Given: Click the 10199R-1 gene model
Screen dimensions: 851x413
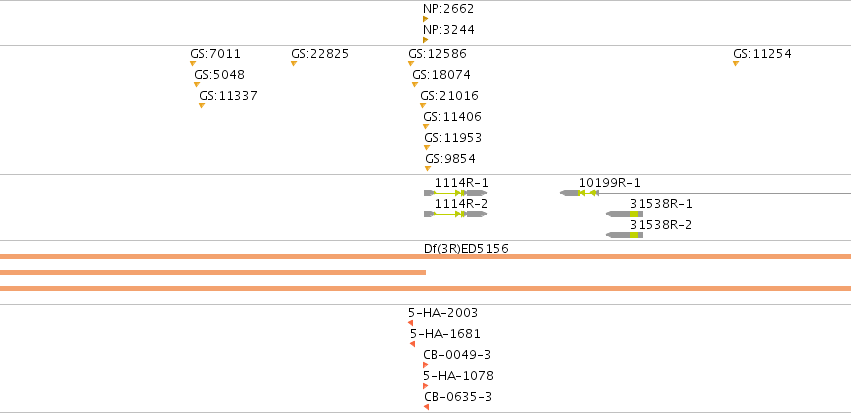Looking at the screenshot, I should tap(706, 193).
